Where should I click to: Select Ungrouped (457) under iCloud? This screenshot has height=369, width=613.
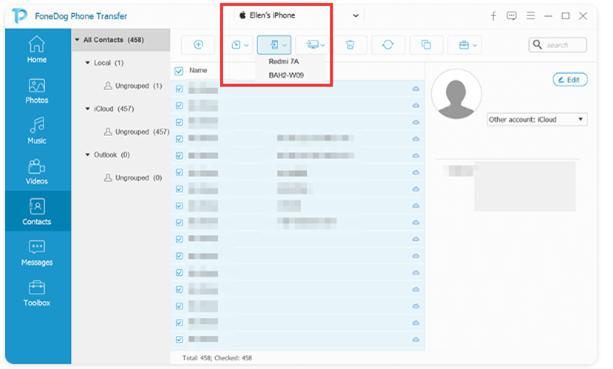tap(136, 132)
